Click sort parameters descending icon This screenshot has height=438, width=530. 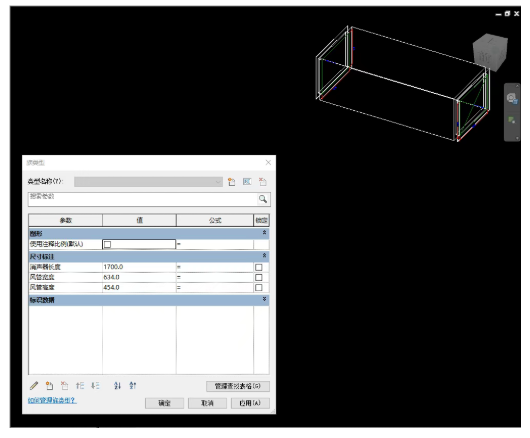click(132, 386)
